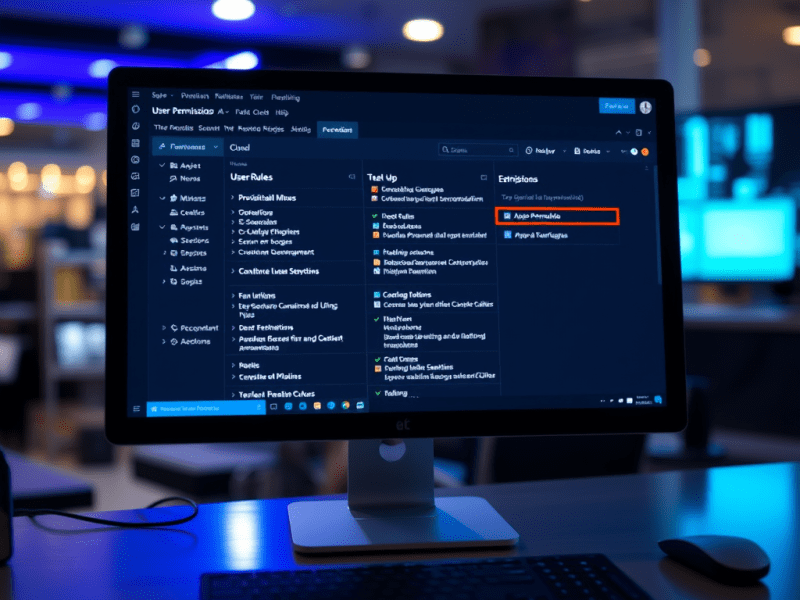The height and width of the screenshot is (600, 800).
Task: Click the top icon in the left sidebar
Action: coord(136,111)
